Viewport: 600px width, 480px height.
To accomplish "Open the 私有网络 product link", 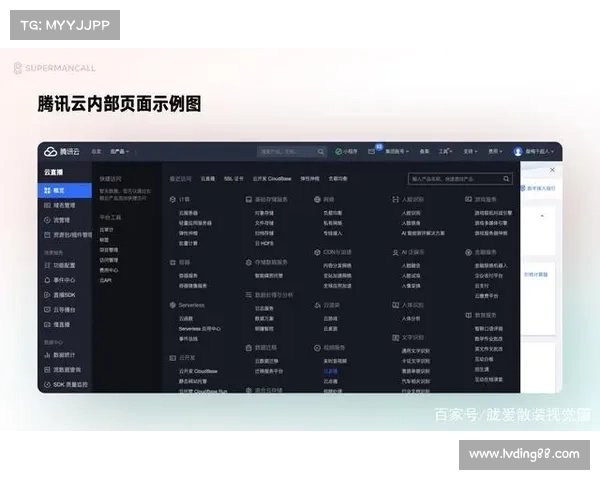I will pyautogui.click(x=333, y=223).
